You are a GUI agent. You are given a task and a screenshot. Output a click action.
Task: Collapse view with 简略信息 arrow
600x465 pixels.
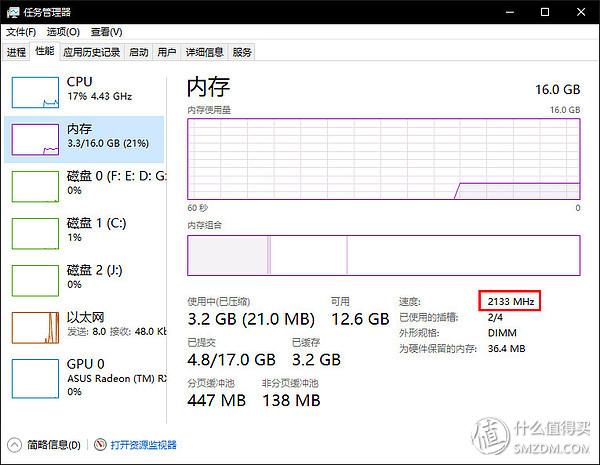click(14, 444)
